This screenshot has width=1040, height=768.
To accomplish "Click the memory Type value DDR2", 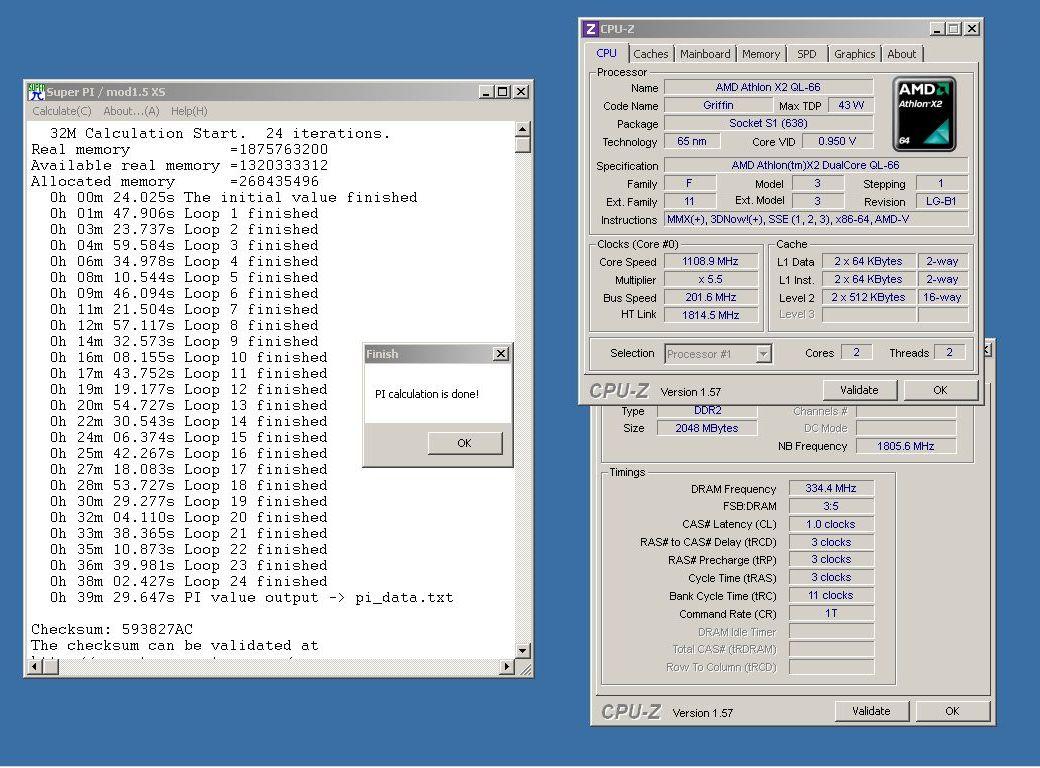I will (x=707, y=411).
